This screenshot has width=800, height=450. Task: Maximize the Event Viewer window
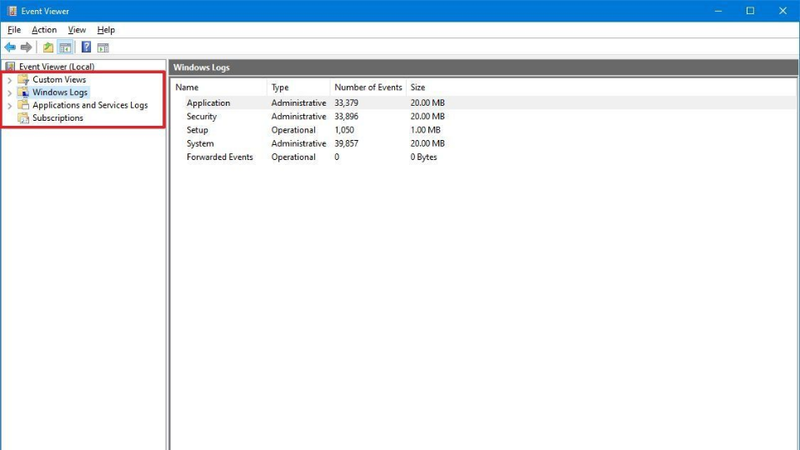pyautogui.click(x=750, y=11)
